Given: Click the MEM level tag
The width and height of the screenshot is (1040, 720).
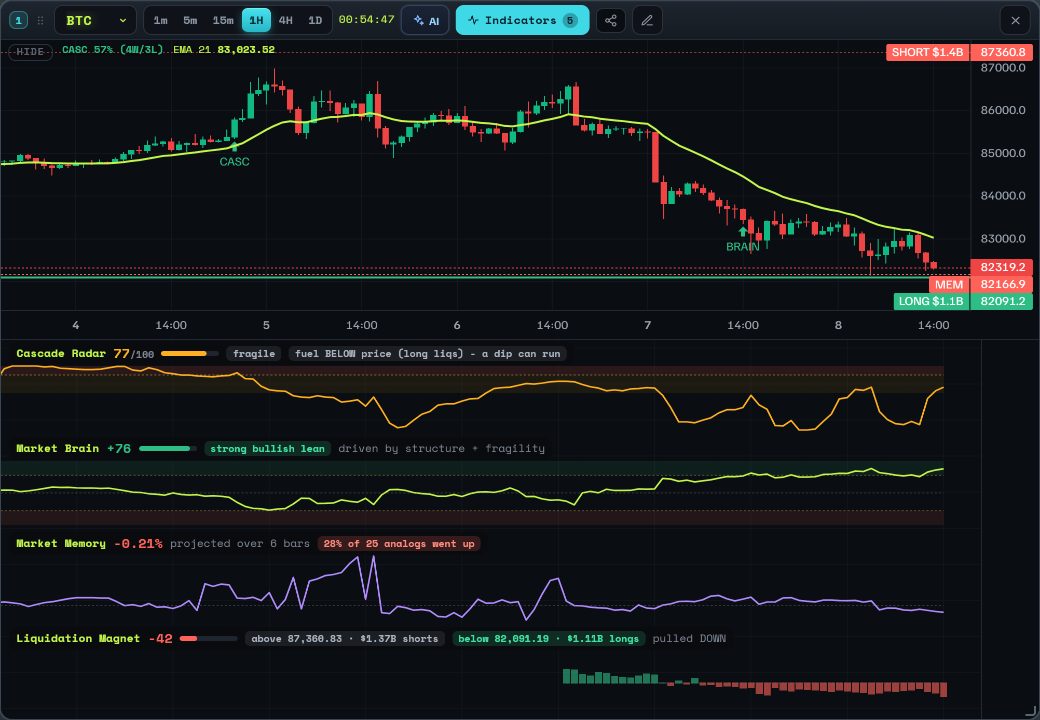Looking at the screenshot, I should click(949, 284).
